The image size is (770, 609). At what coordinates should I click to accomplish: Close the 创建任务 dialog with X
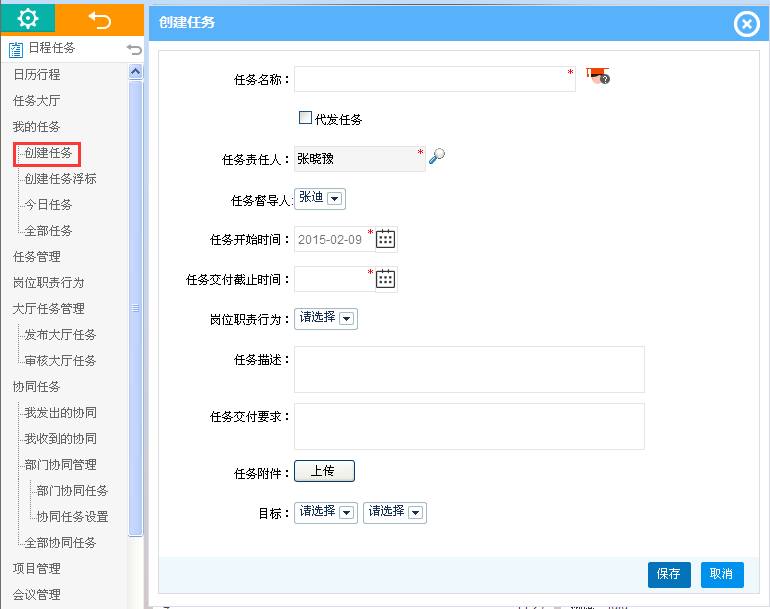pyautogui.click(x=747, y=24)
